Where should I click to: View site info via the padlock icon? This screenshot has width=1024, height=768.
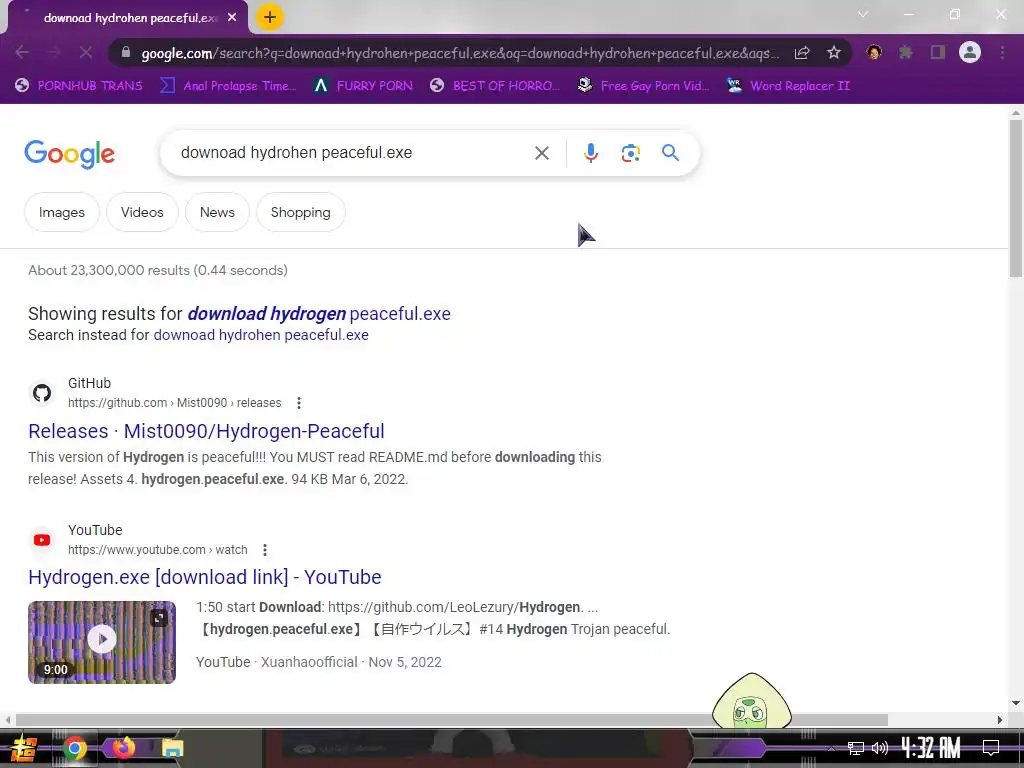click(126, 52)
